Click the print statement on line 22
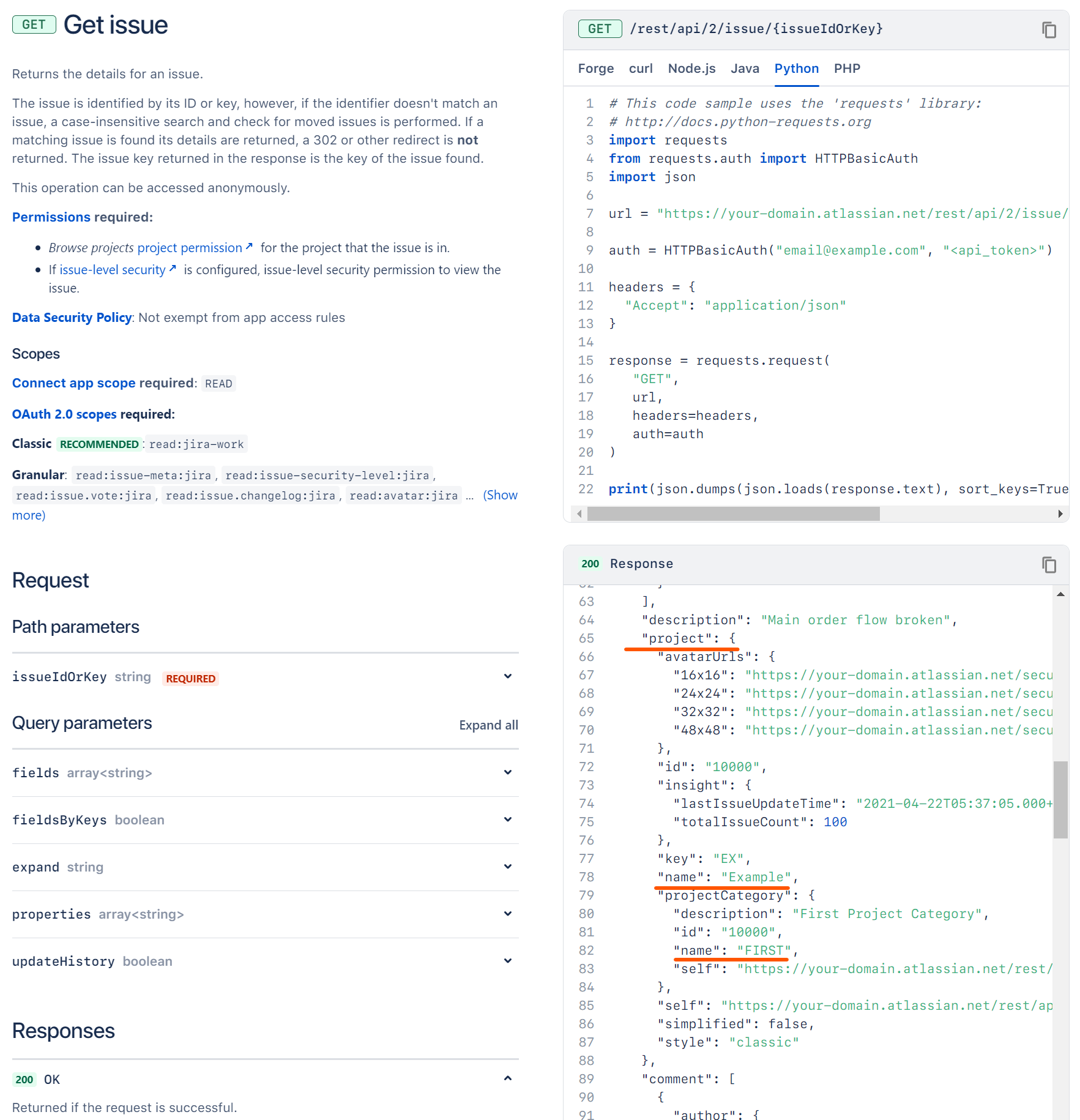Screen dimensions: 1080x1120 tap(838, 489)
